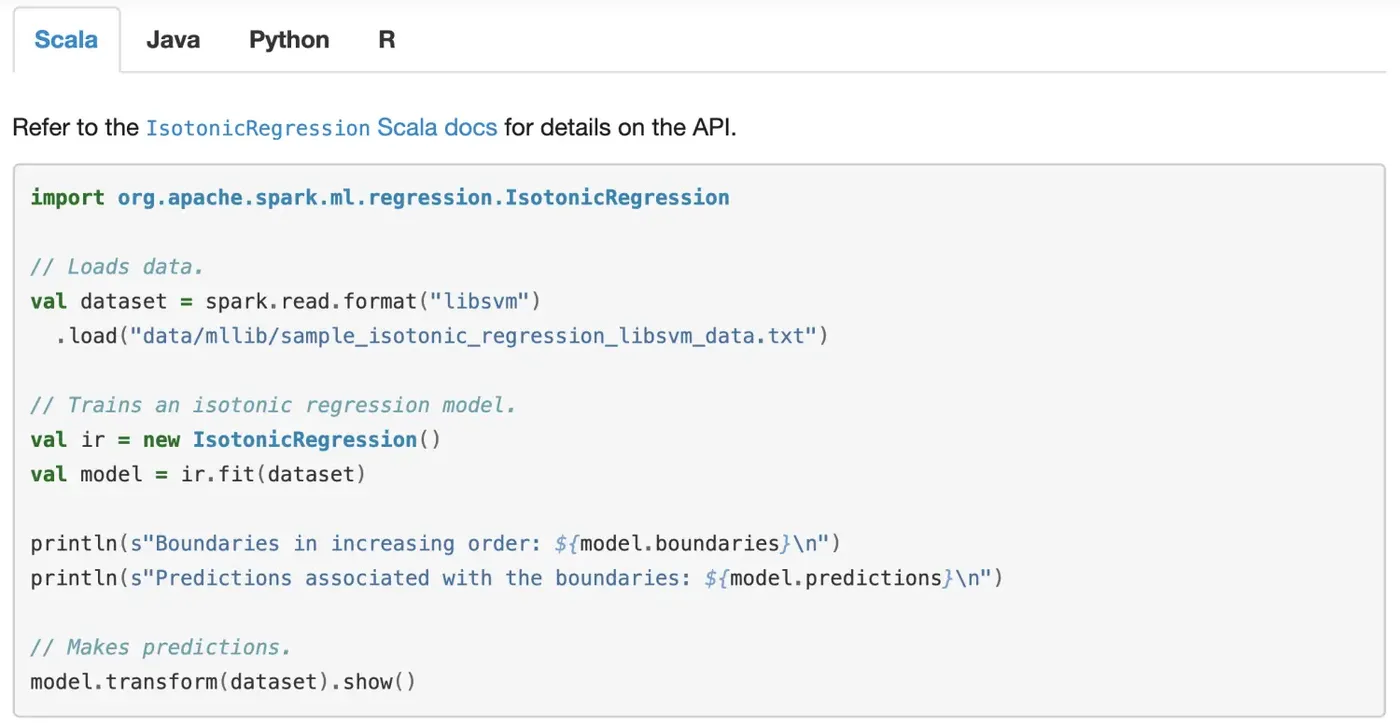Open the Java code tab
1400x723 pixels.
173,40
